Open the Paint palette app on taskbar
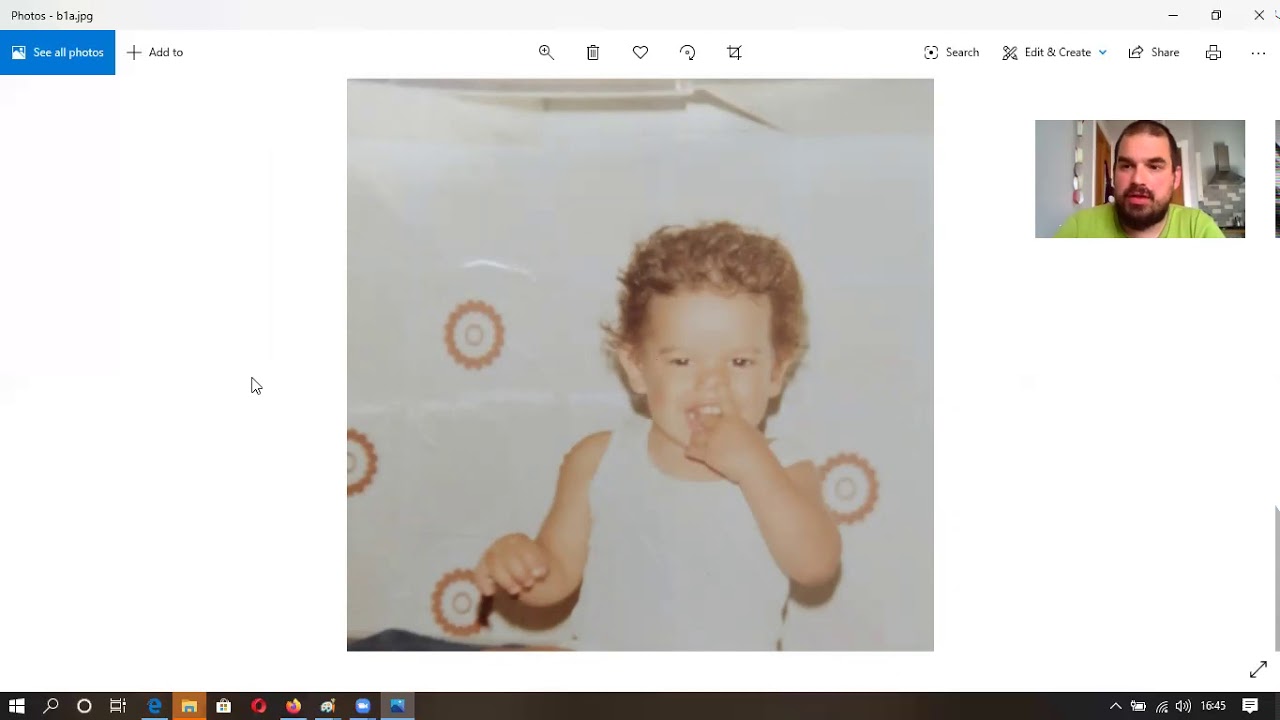Image resolution: width=1280 pixels, height=720 pixels. point(328,706)
